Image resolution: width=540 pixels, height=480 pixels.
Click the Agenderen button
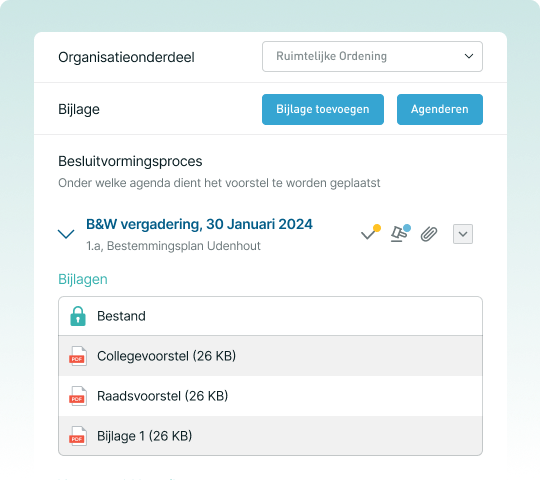[439, 109]
